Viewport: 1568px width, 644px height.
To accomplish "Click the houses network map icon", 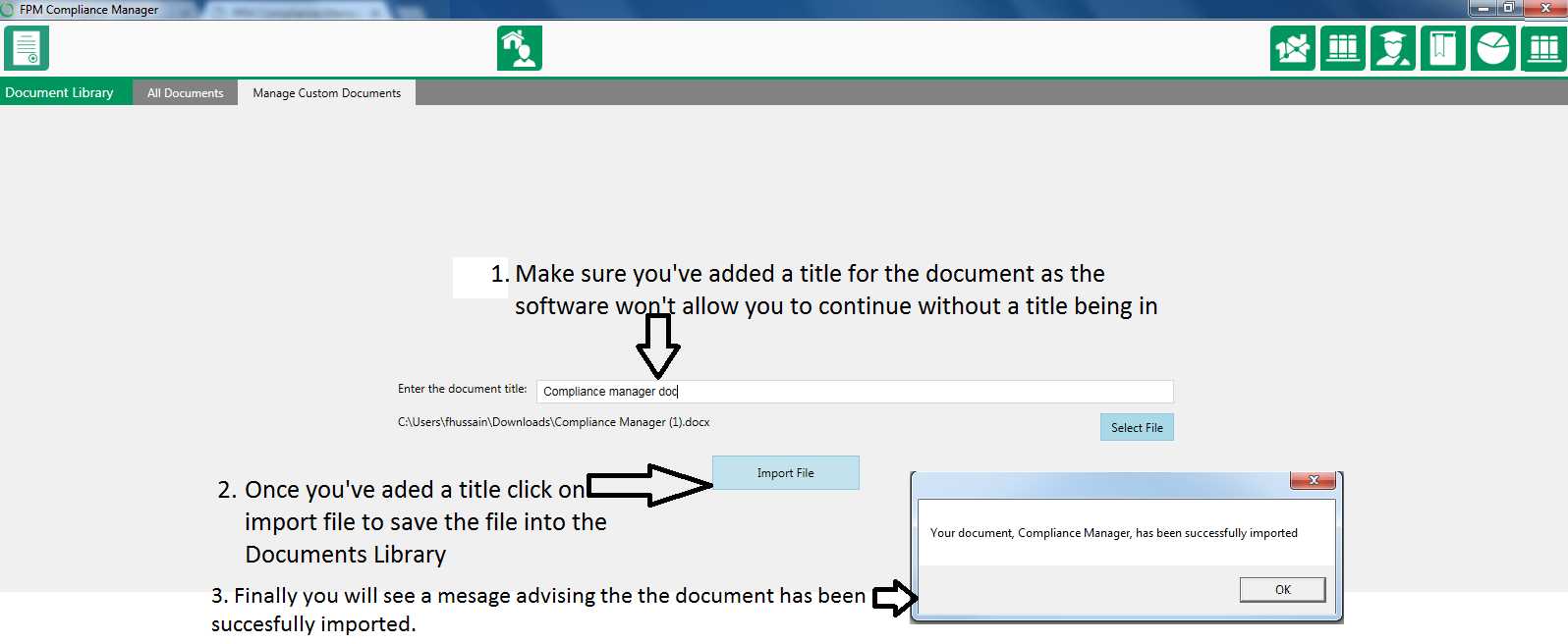I will click(1292, 48).
